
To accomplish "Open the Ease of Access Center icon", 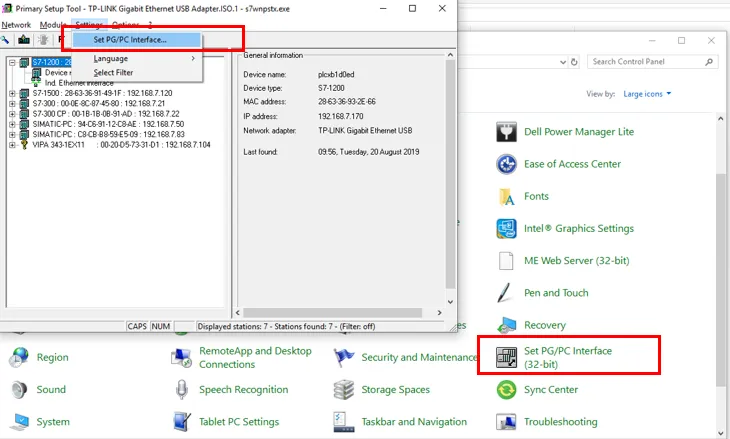I will pos(506,164).
